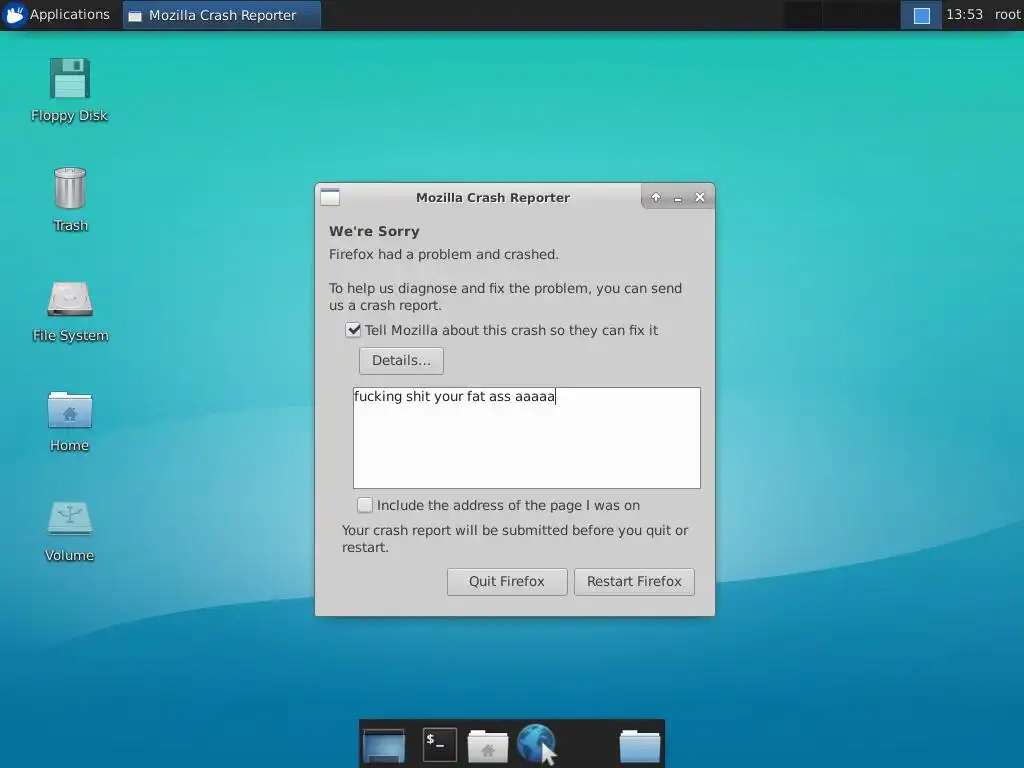This screenshot has height=768, width=1024.
Task: Click 'Your crash report will be submitted' text
Action: 515,539
